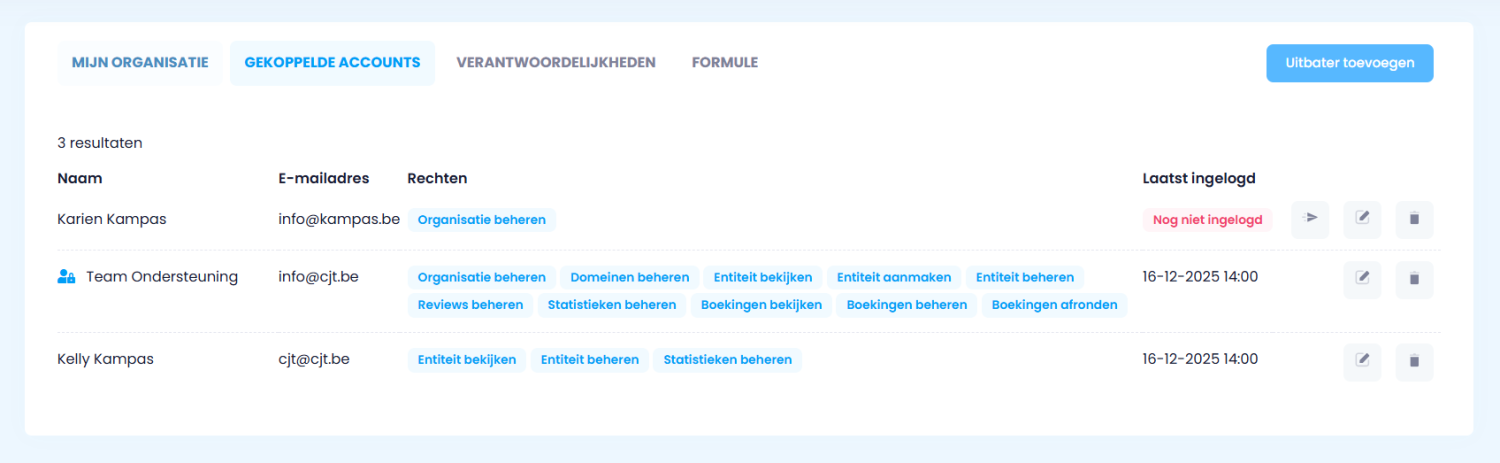Delete Kelly Kampas account

pos(1414,361)
